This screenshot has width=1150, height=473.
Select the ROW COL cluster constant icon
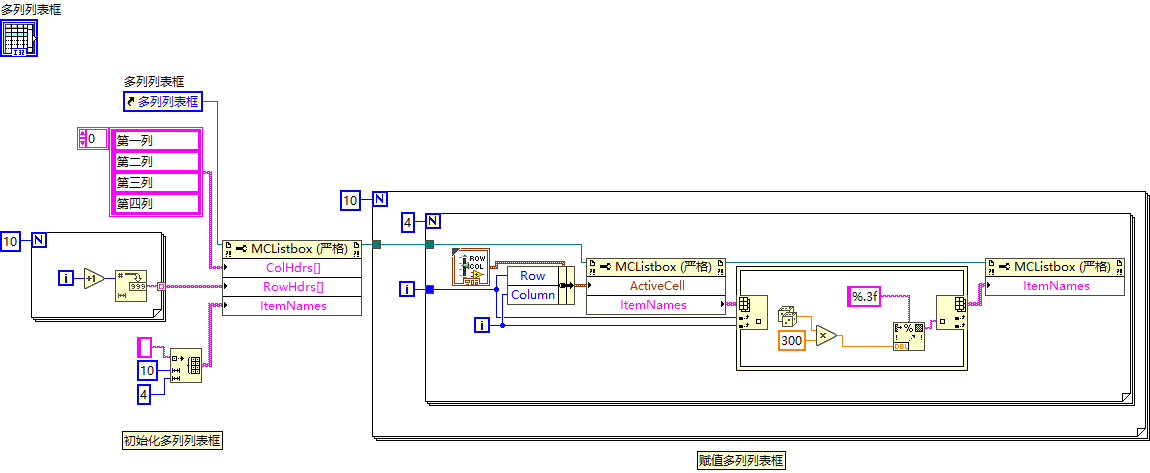[469, 268]
